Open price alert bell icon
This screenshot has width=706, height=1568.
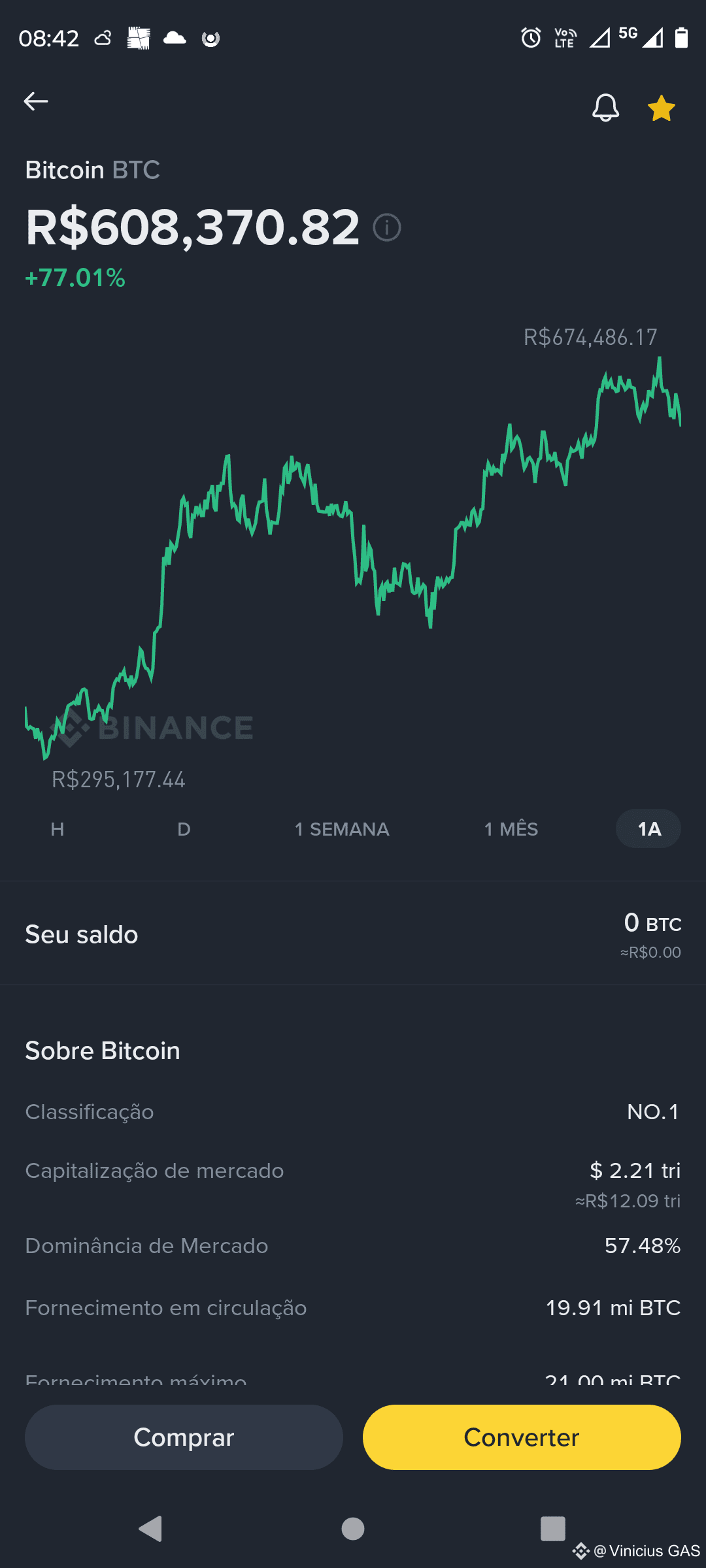[x=605, y=108]
